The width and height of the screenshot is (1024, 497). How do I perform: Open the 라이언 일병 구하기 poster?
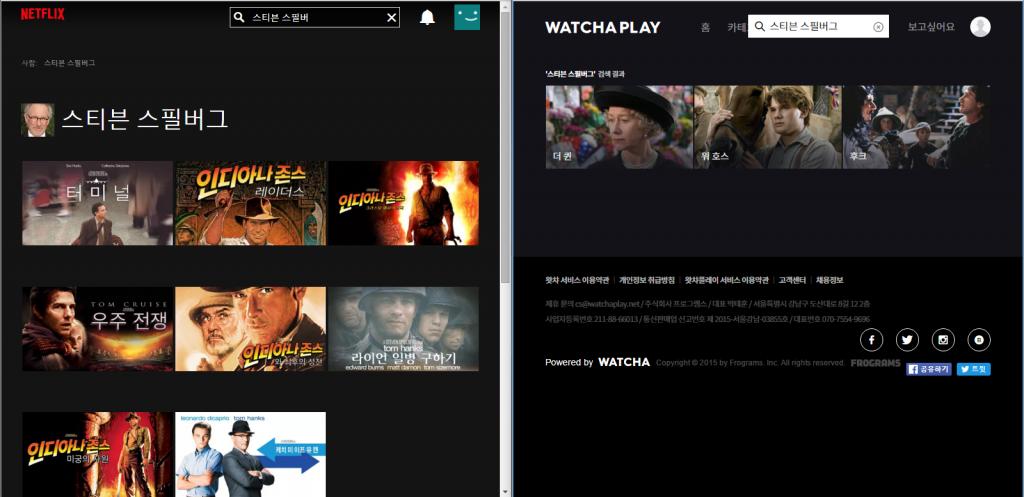pos(403,329)
